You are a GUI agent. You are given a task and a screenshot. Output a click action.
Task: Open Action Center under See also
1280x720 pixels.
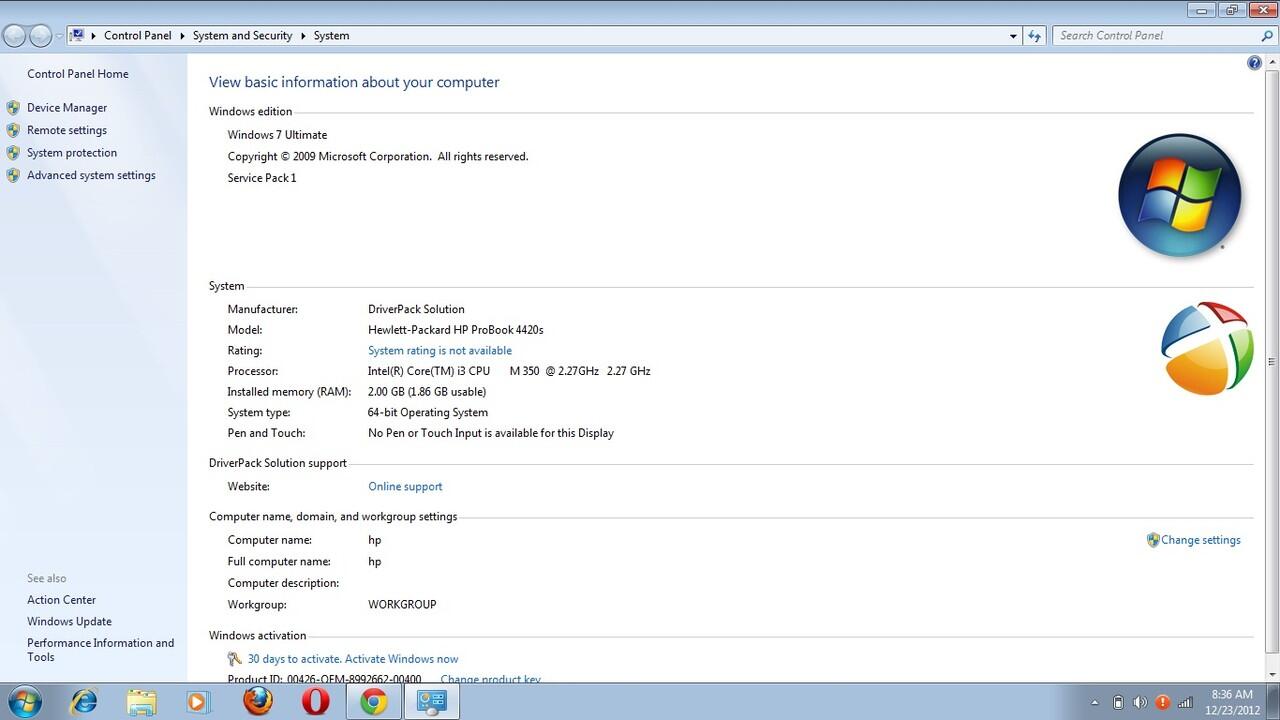[x=61, y=600]
